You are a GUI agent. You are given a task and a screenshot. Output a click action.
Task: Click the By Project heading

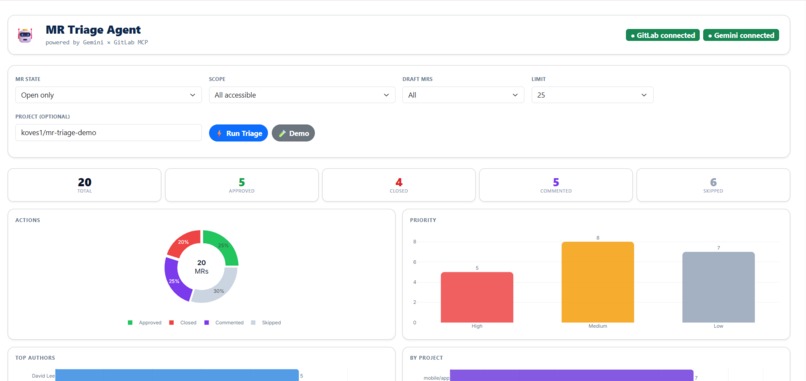pyautogui.click(x=426, y=358)
